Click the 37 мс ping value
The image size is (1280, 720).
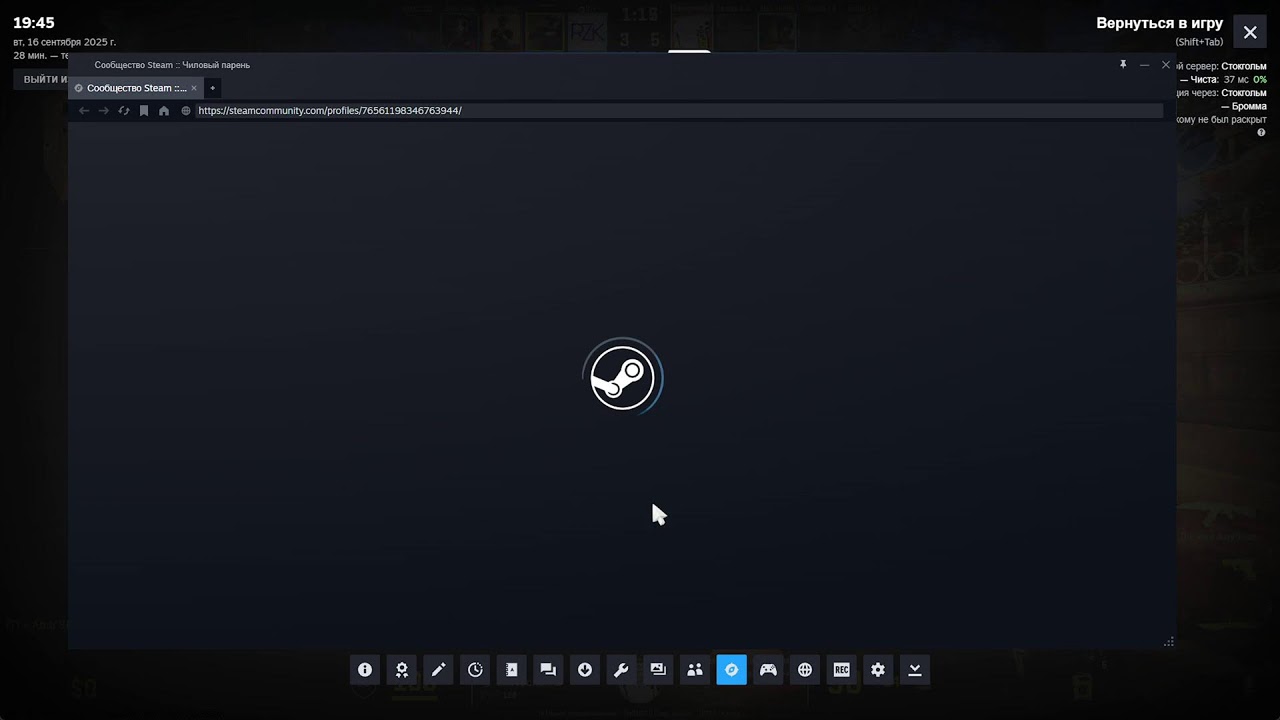coord(1236,80)
